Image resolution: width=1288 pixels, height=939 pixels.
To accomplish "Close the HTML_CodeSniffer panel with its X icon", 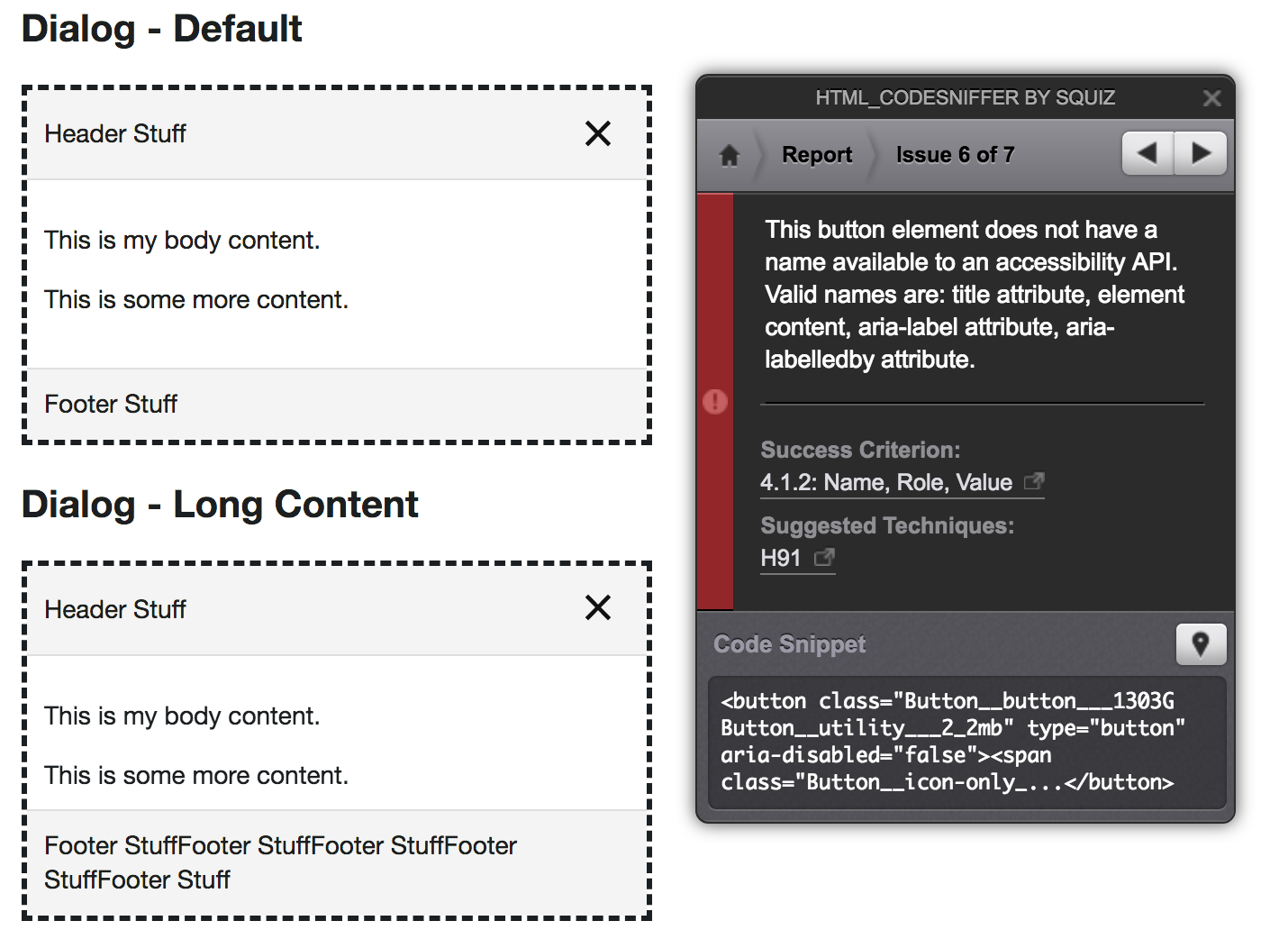I will 1211,97.
